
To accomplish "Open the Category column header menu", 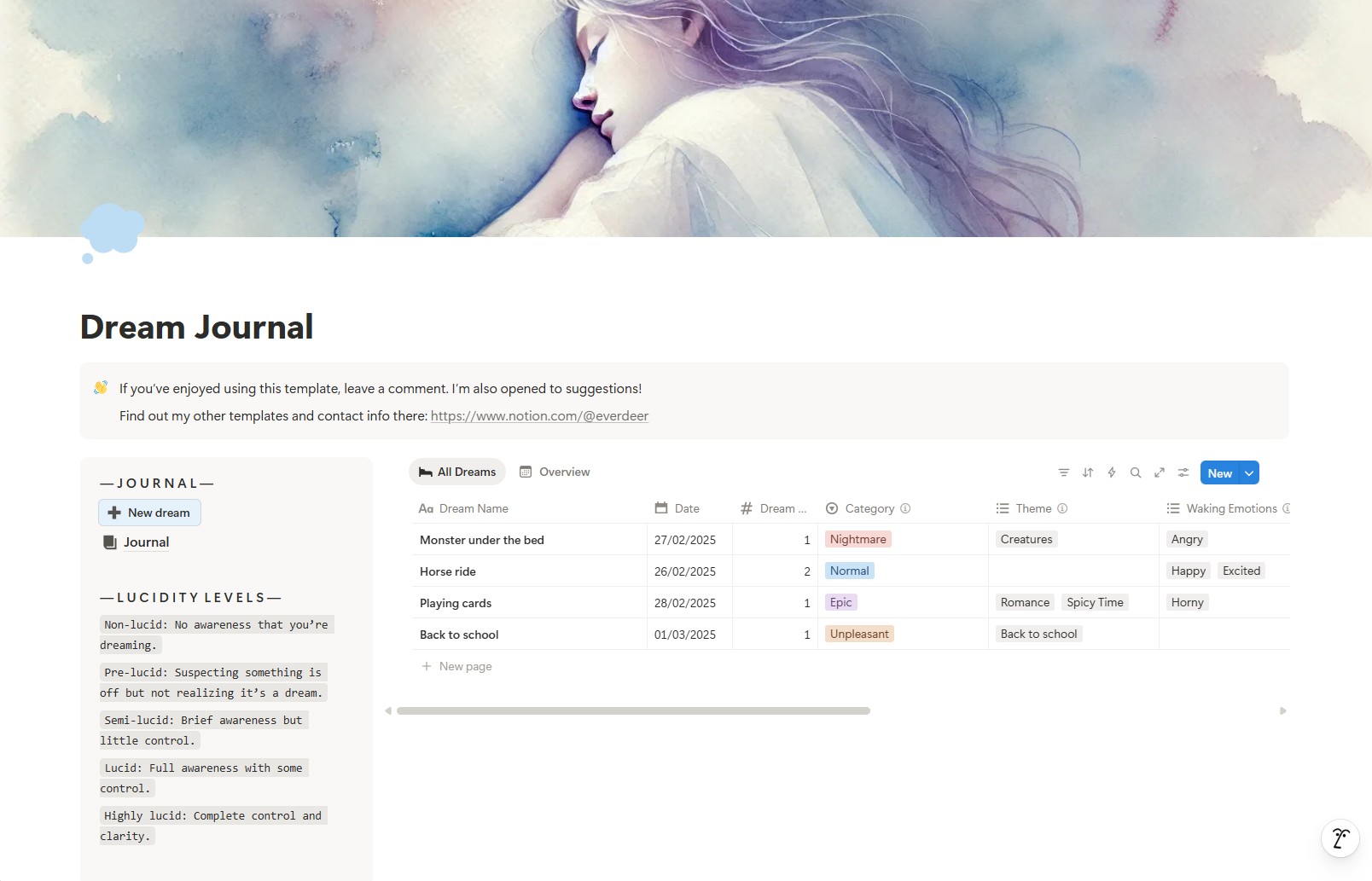I will 903,508.
